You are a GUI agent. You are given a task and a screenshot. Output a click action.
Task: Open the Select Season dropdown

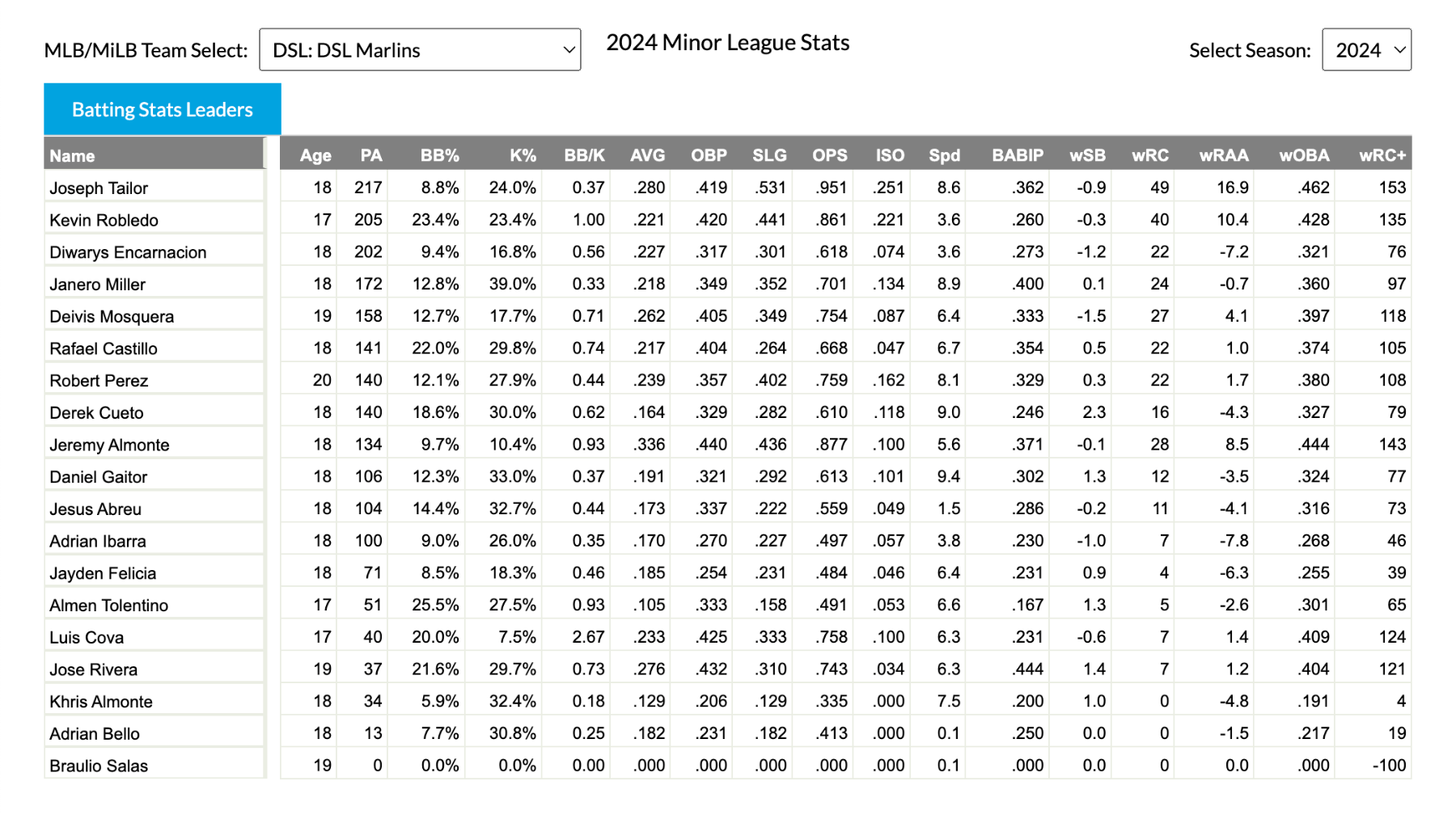click(1366, 50)
